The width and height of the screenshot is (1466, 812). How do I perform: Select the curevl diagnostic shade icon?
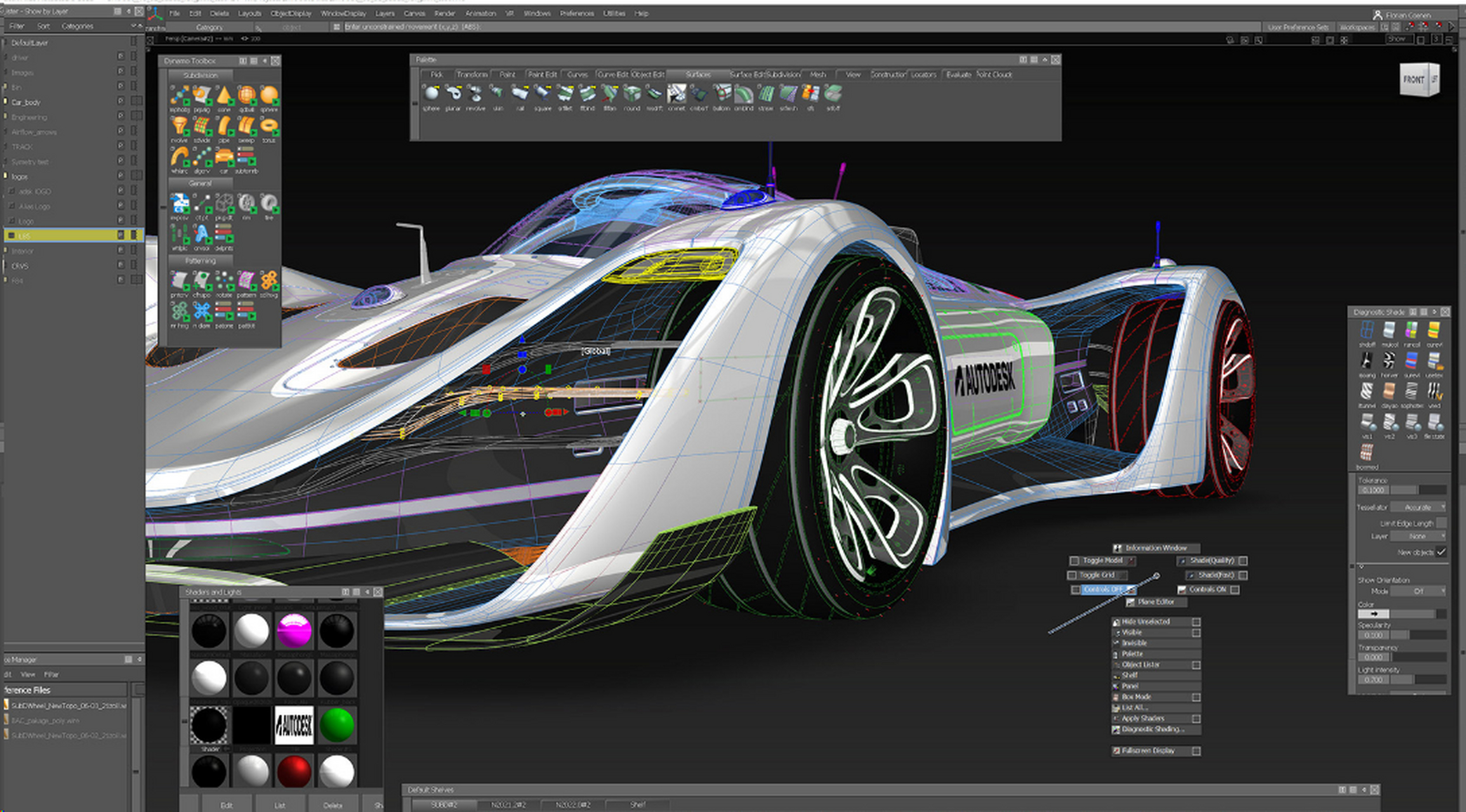click(1434, 331)
